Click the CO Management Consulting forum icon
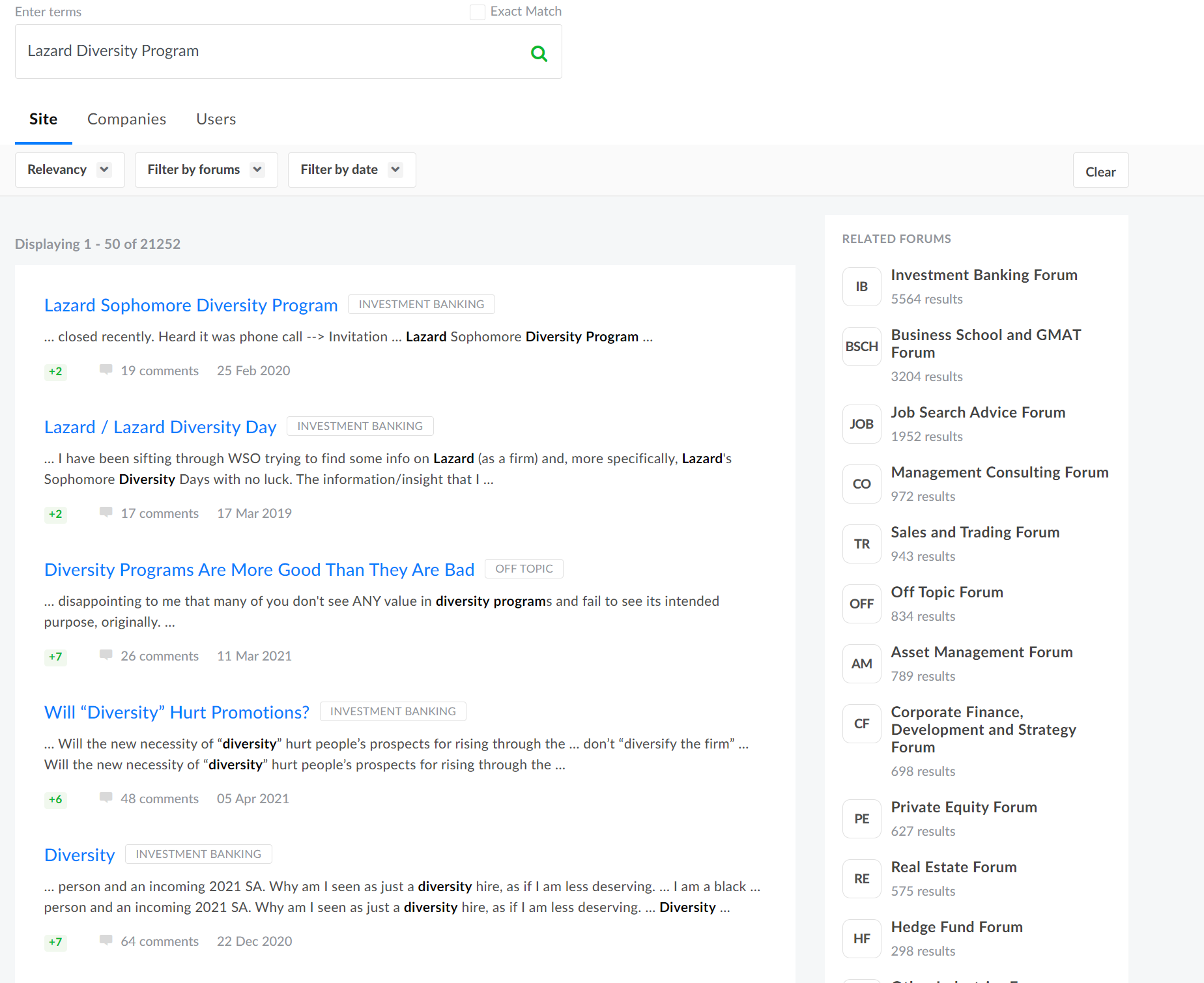The image size is (1204, 983). (861, 484)
